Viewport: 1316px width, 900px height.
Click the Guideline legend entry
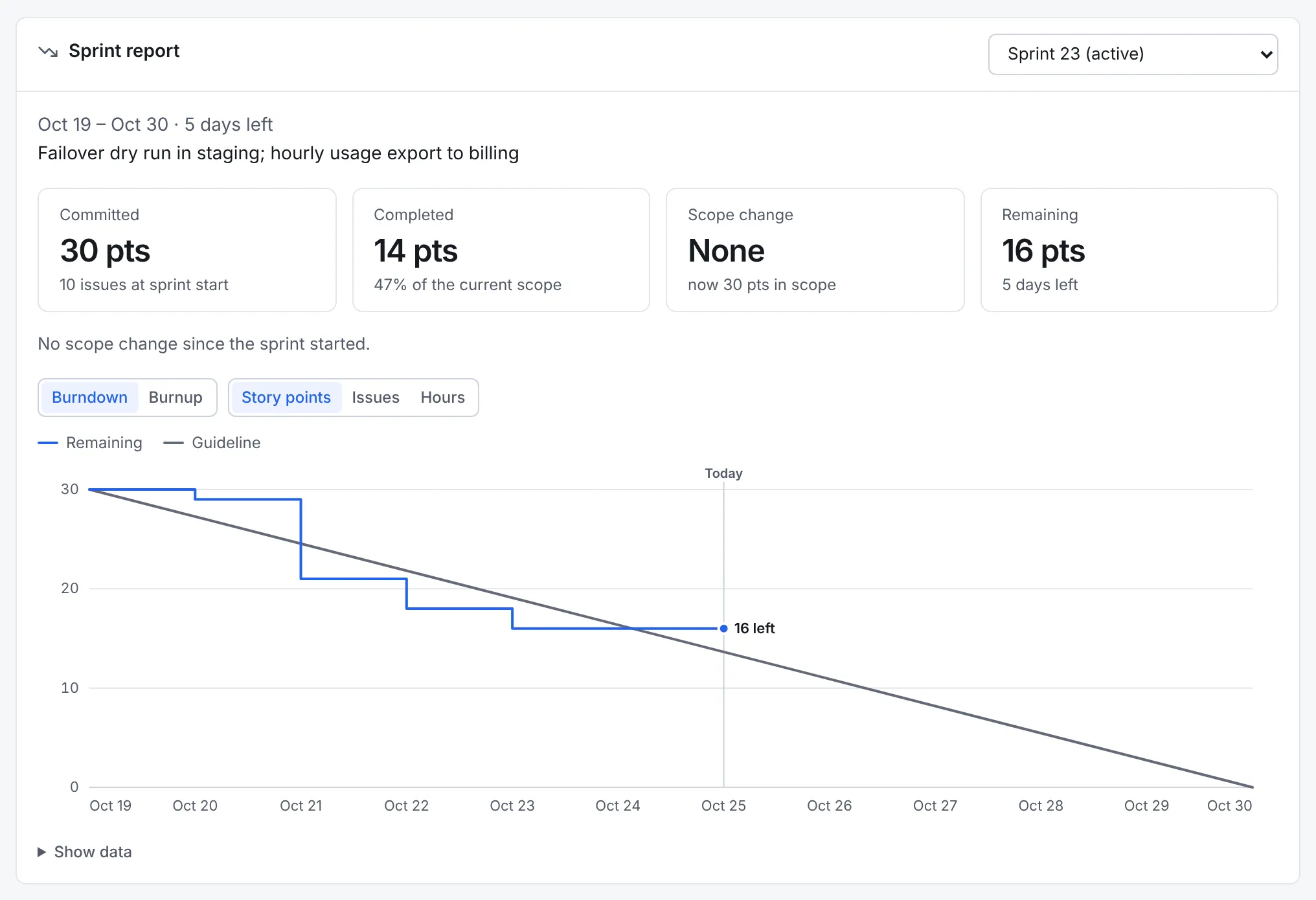point(212,443)
